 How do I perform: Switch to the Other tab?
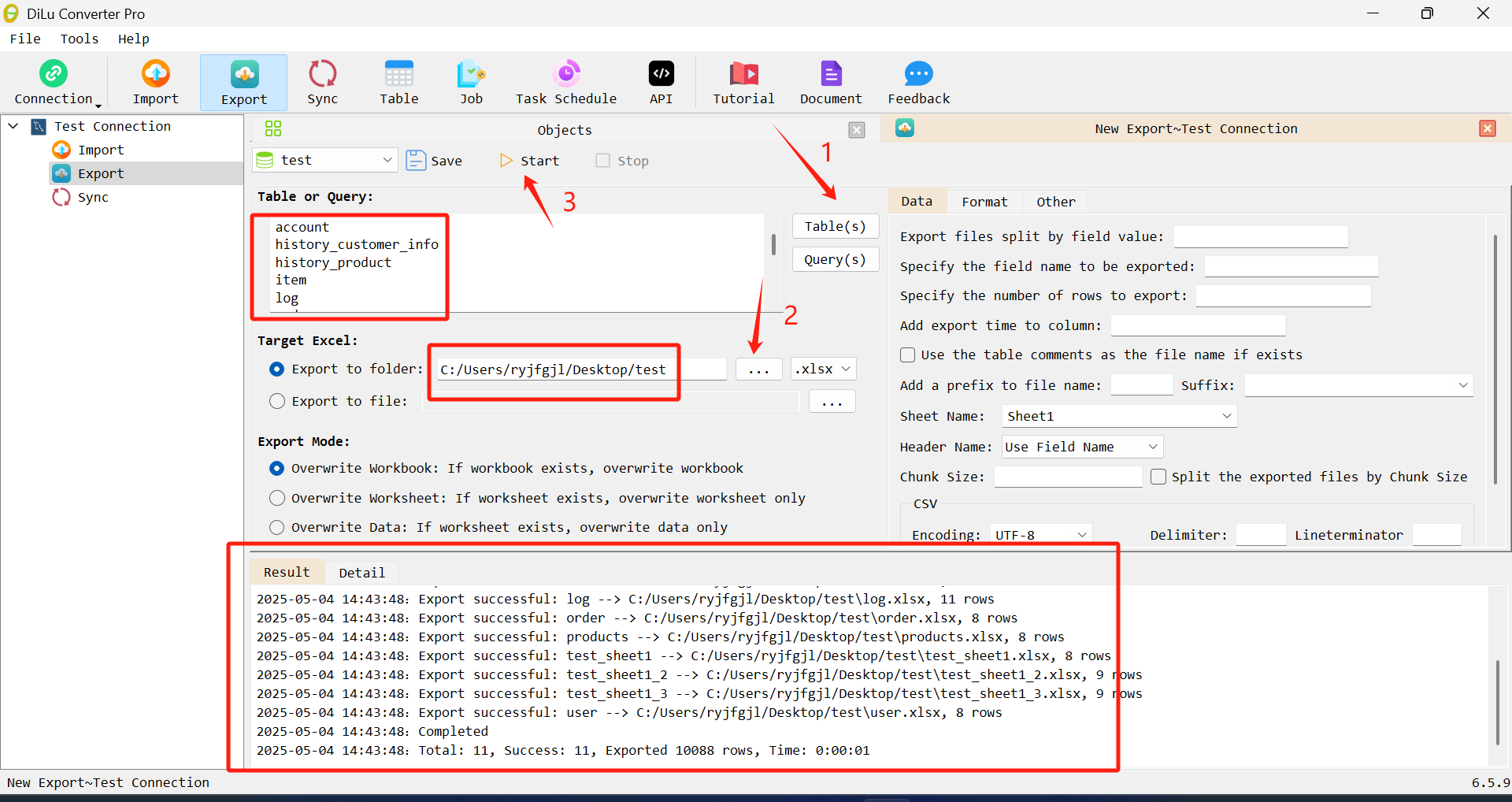pos(1055,202)
